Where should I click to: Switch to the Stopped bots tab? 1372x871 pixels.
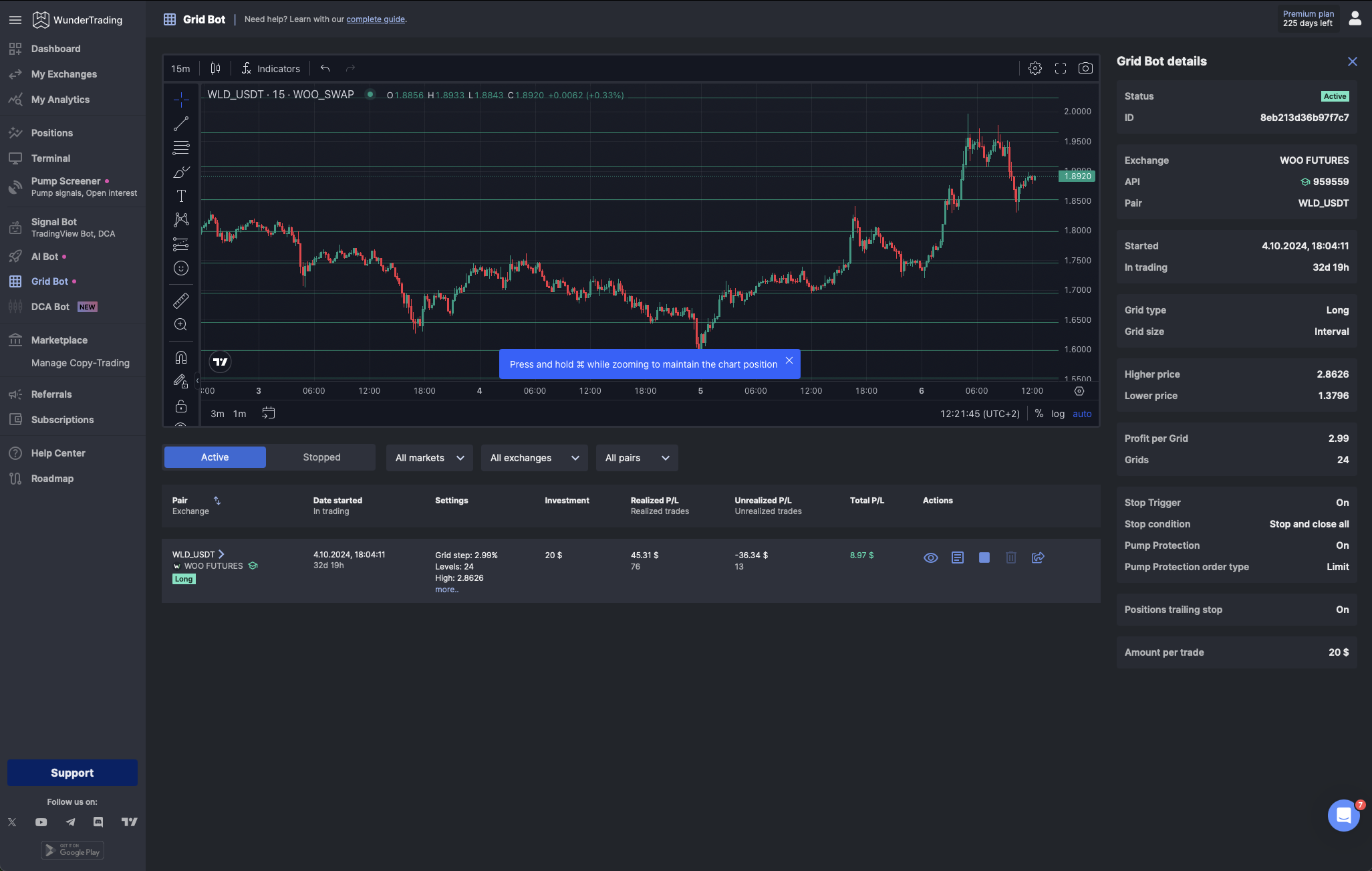[321, 457]
